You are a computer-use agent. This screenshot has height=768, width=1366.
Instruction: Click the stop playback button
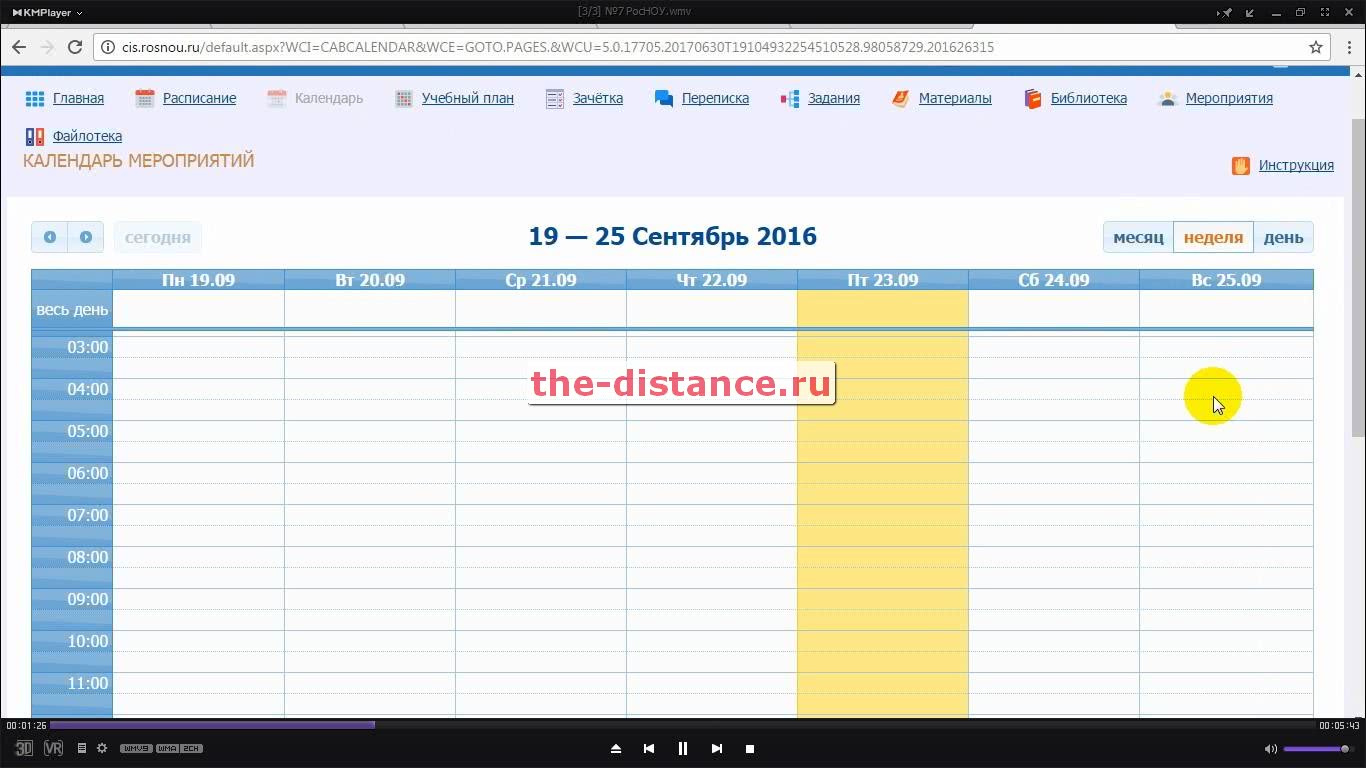750,748
